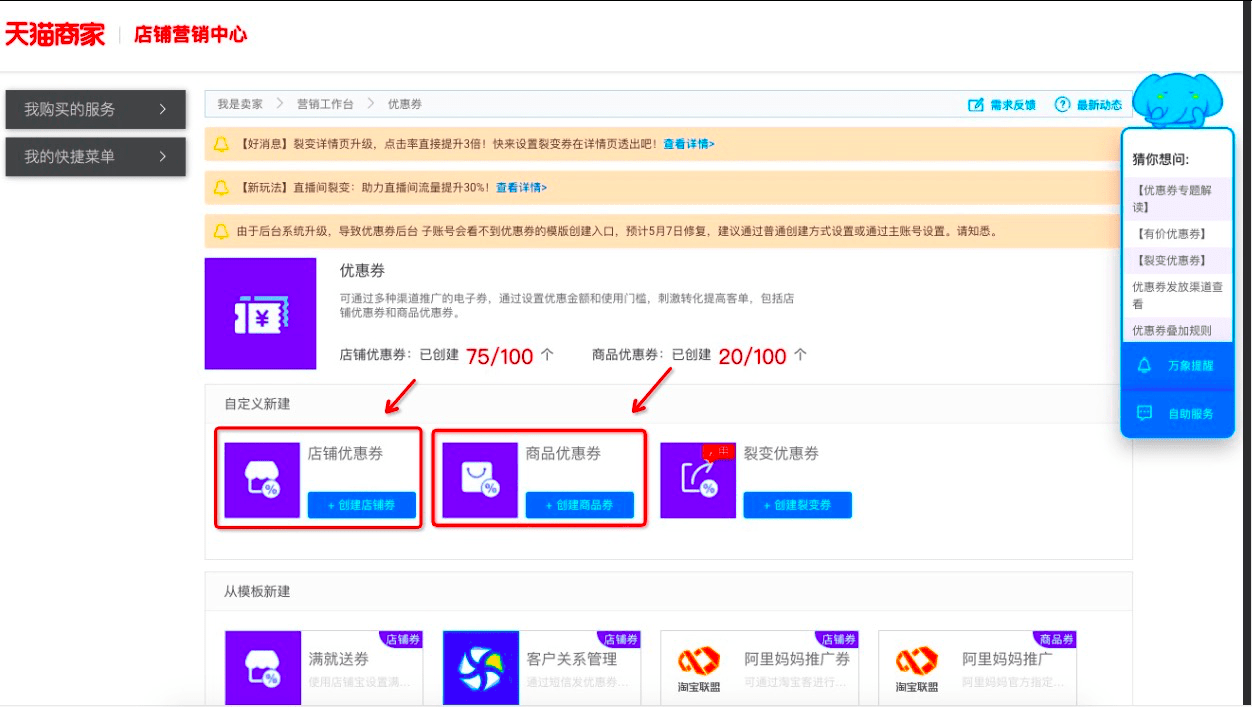Click the 店铺优惠券 store icon

262,480
